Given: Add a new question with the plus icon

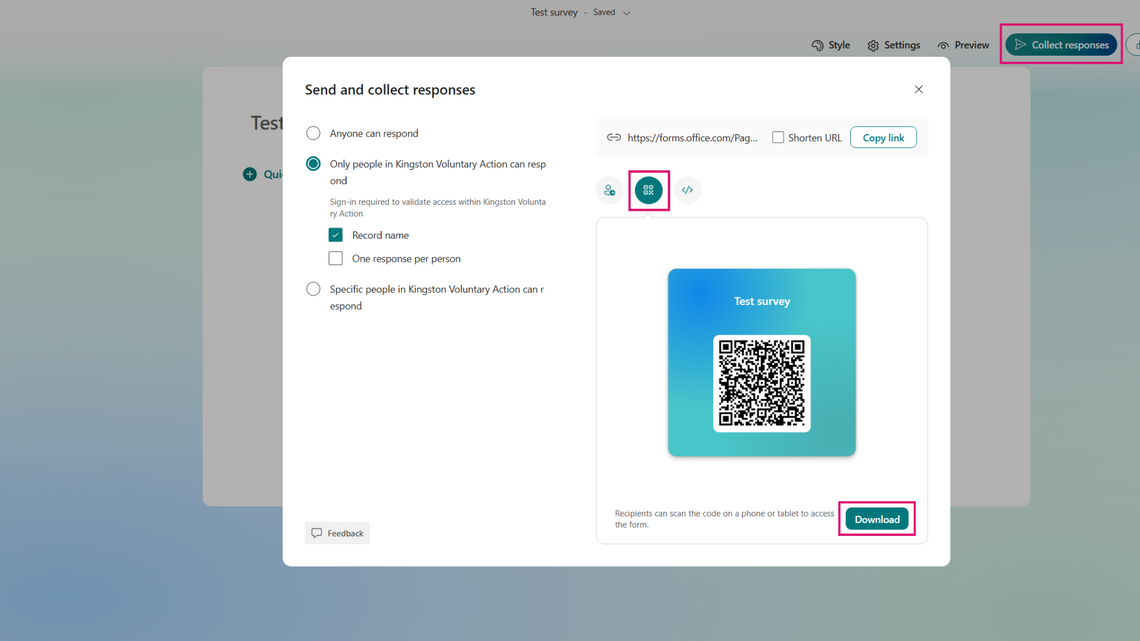Looking at the screenshot, I should [249, 173].
